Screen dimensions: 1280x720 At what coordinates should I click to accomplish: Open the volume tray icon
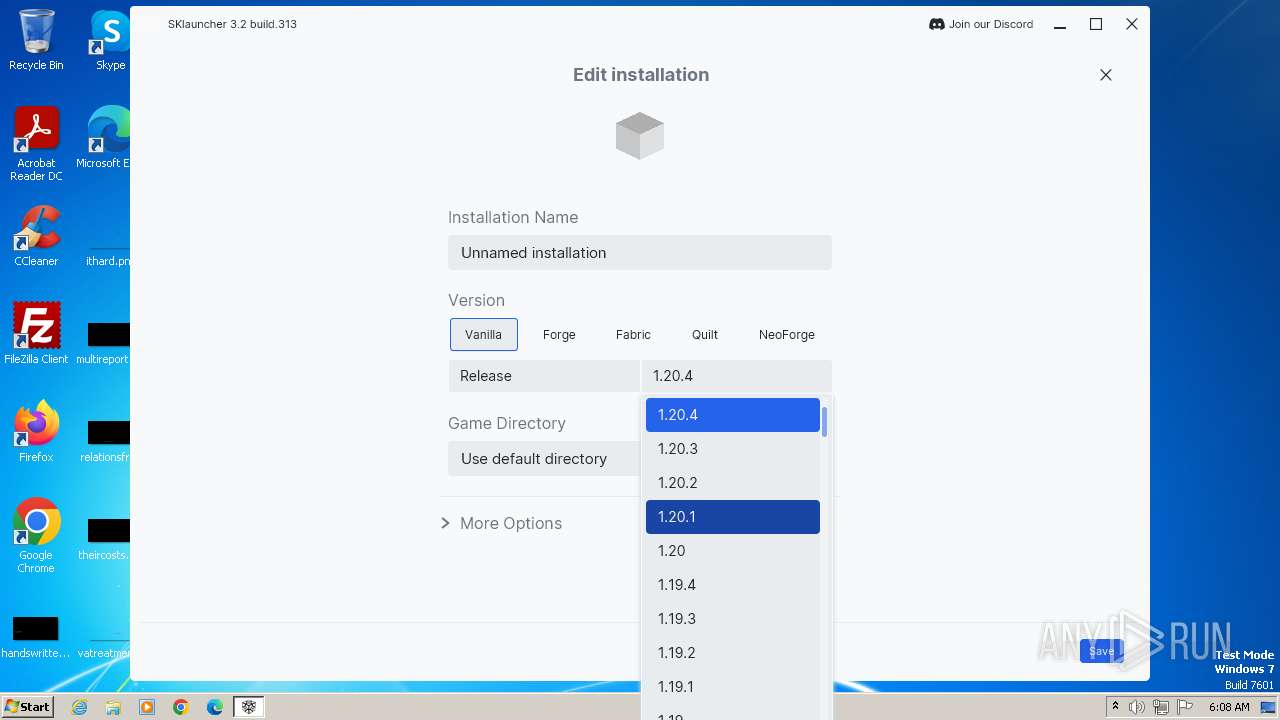click(1137, 707)
